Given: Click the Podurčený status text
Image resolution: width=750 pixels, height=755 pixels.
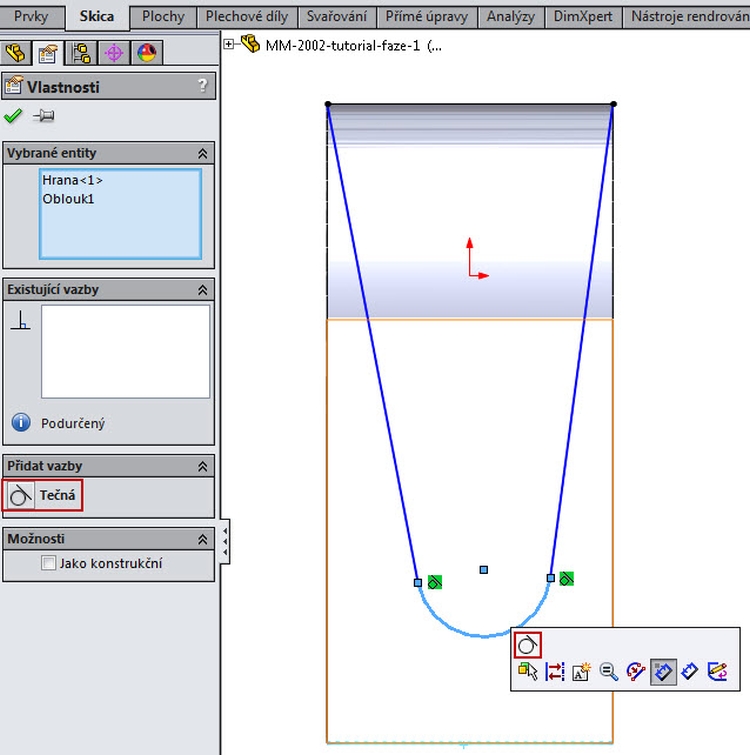Looking at the screenshot, I should pyautogui.click(x=73, y=423).
